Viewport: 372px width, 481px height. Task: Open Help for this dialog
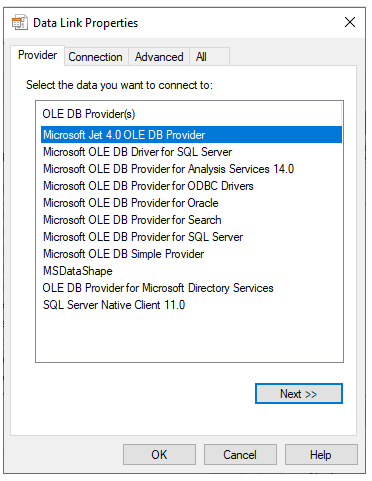tap(321, 455)
